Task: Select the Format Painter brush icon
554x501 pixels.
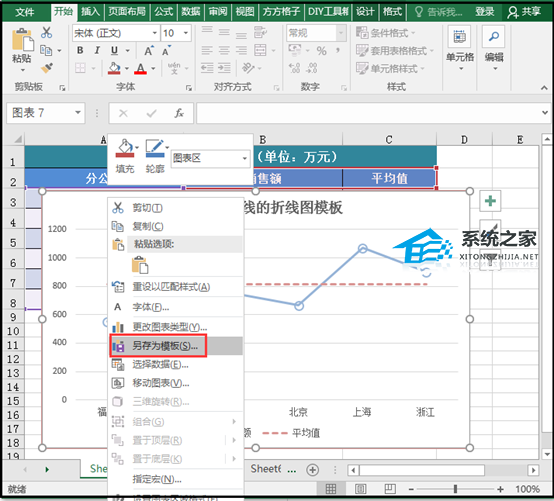Action: point(47,68)
